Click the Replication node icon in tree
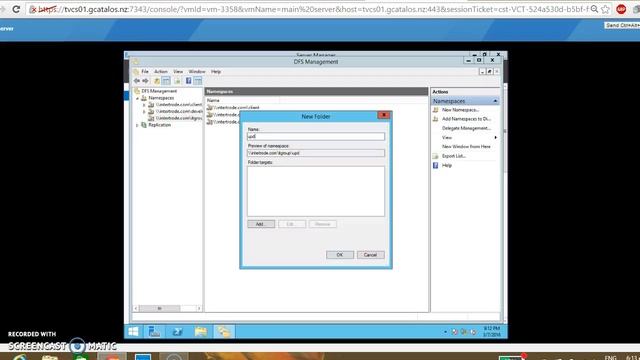640x360 pixels. pyautogui.click(x=144, y=125)
